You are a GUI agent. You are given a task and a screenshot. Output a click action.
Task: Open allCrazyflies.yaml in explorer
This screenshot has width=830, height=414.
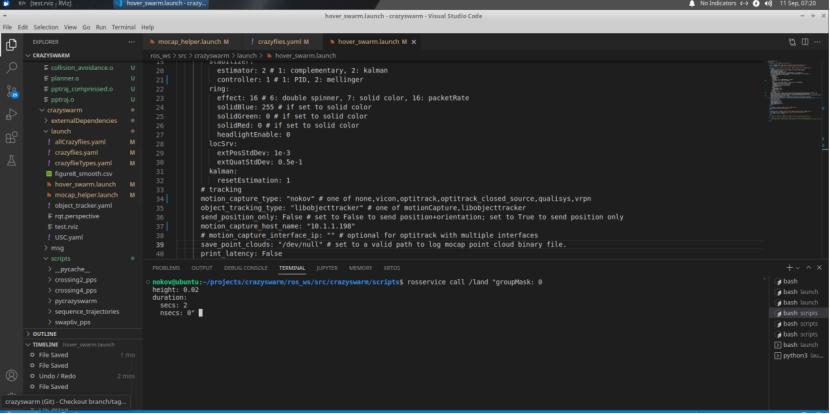pos(80,142)
